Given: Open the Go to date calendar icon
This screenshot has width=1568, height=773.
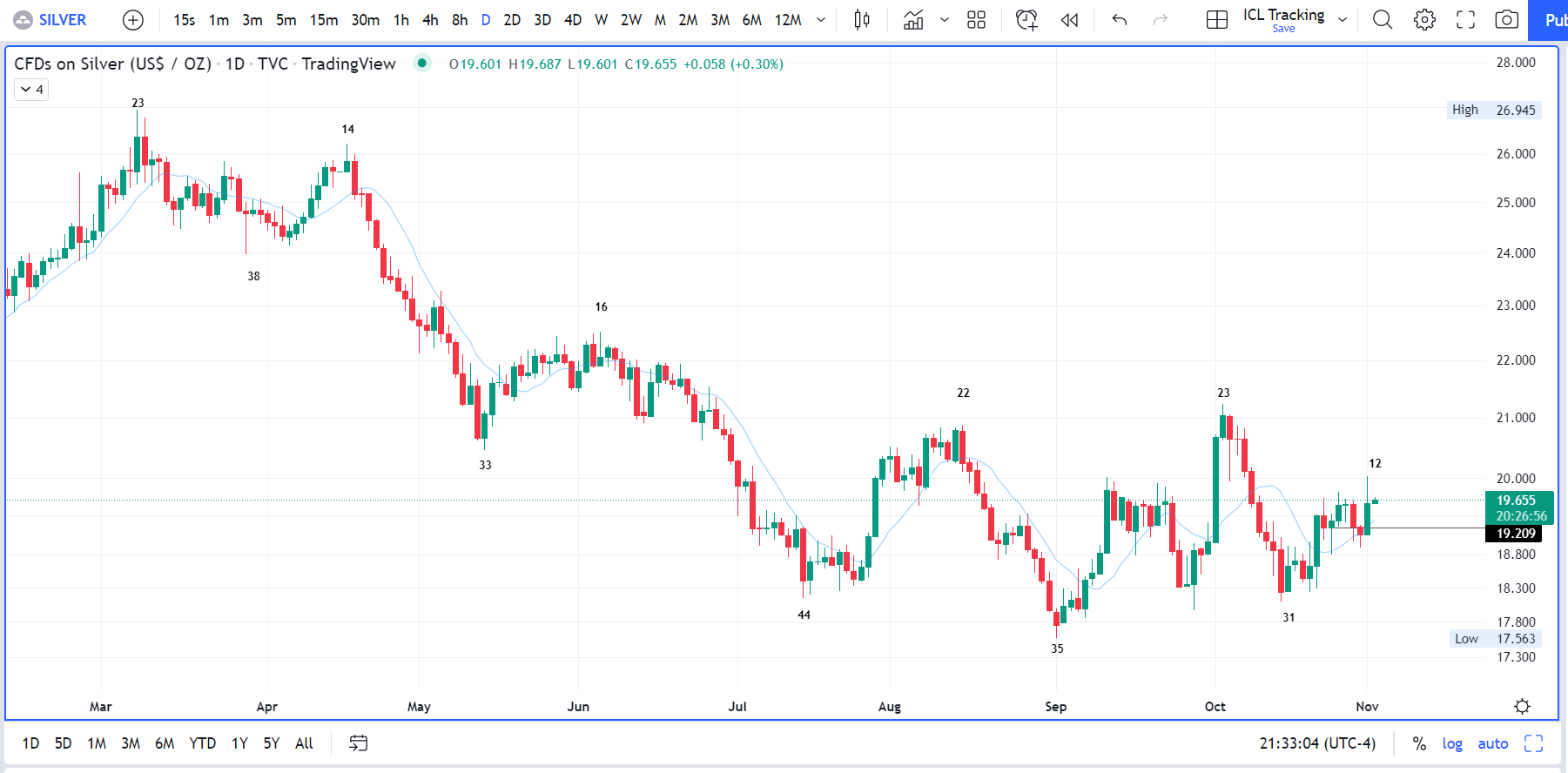Looking at the screenshot, I should 358,743.
